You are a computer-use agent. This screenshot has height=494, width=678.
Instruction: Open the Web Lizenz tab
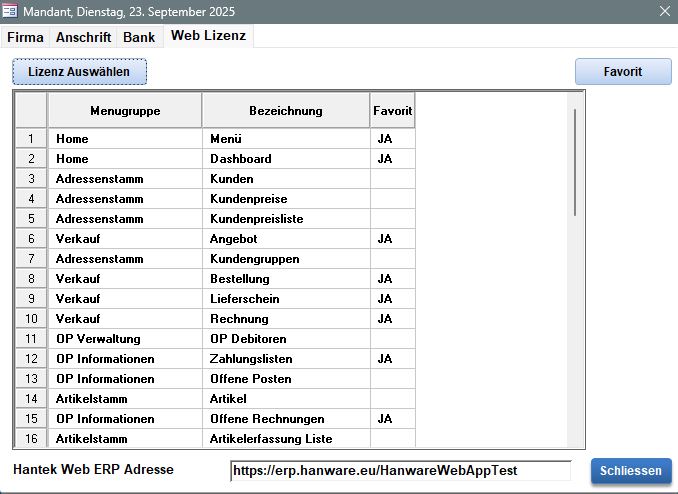207,36
